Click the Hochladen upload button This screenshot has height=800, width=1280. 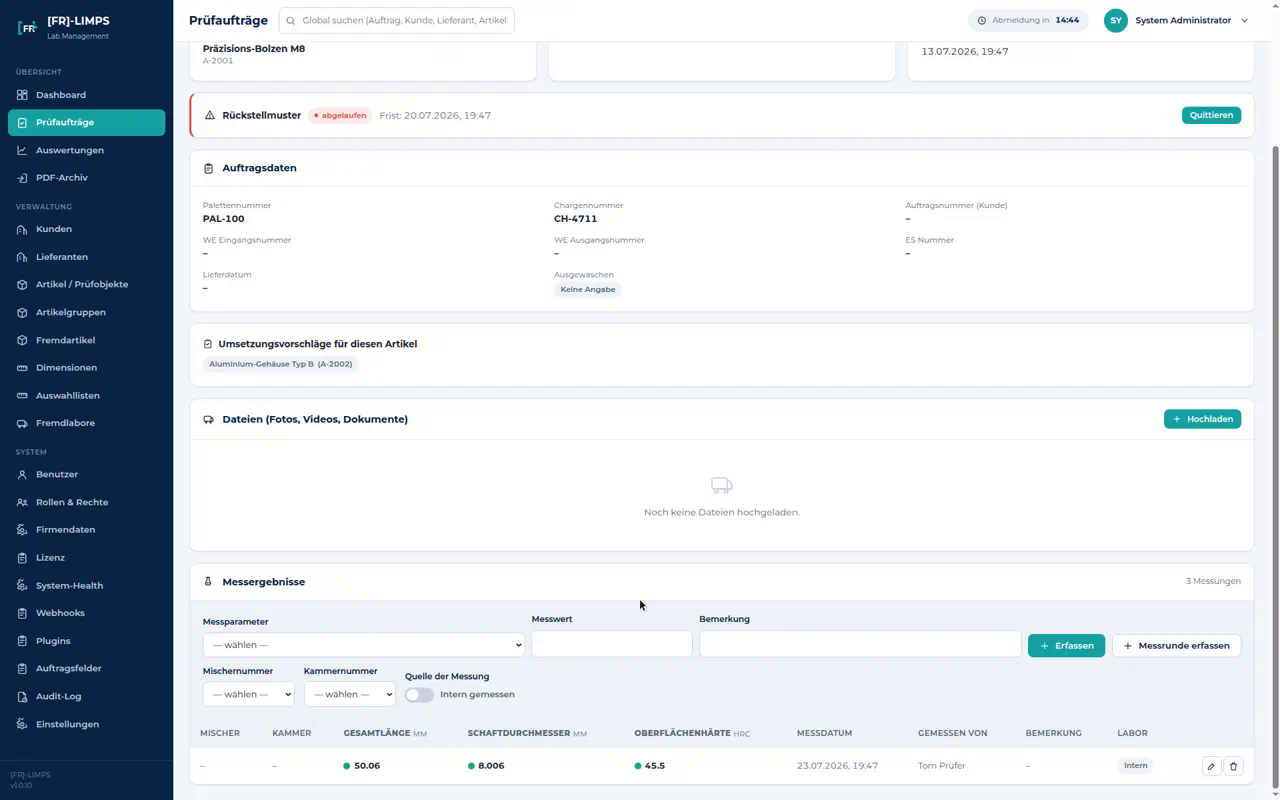[x=1202, y=419]
